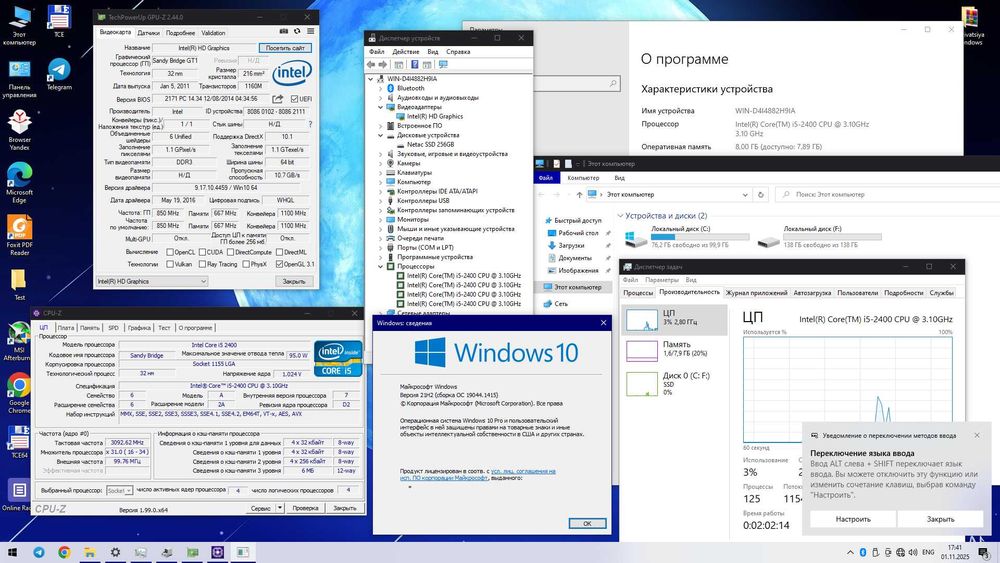Open the Компьютер ribbon tab in Explorer
The height and width of the screenshot is (563, 1000).
[583, 178]
